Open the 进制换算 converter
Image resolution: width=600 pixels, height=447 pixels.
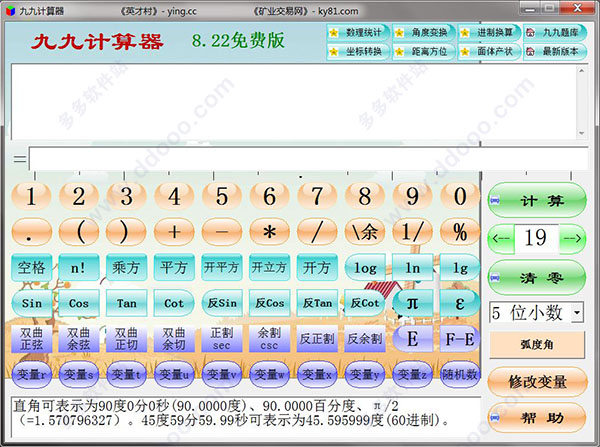489,33
